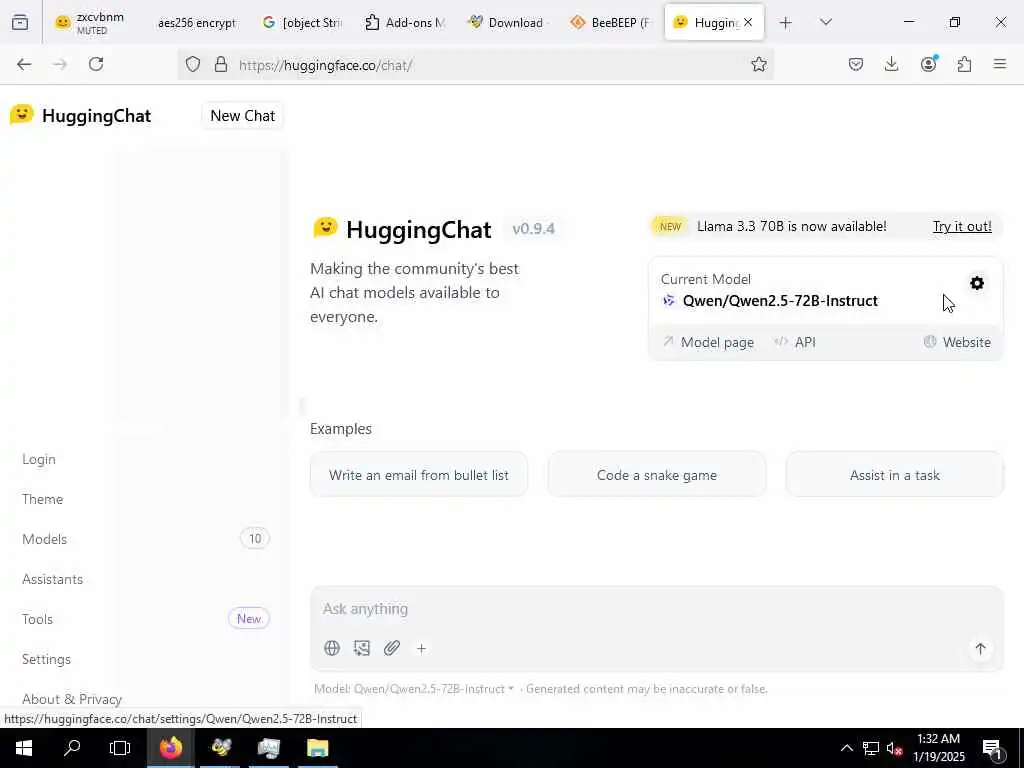Attach a file with paperclip icon
The width and height of the screenshot is (1024, 768).
392,648
